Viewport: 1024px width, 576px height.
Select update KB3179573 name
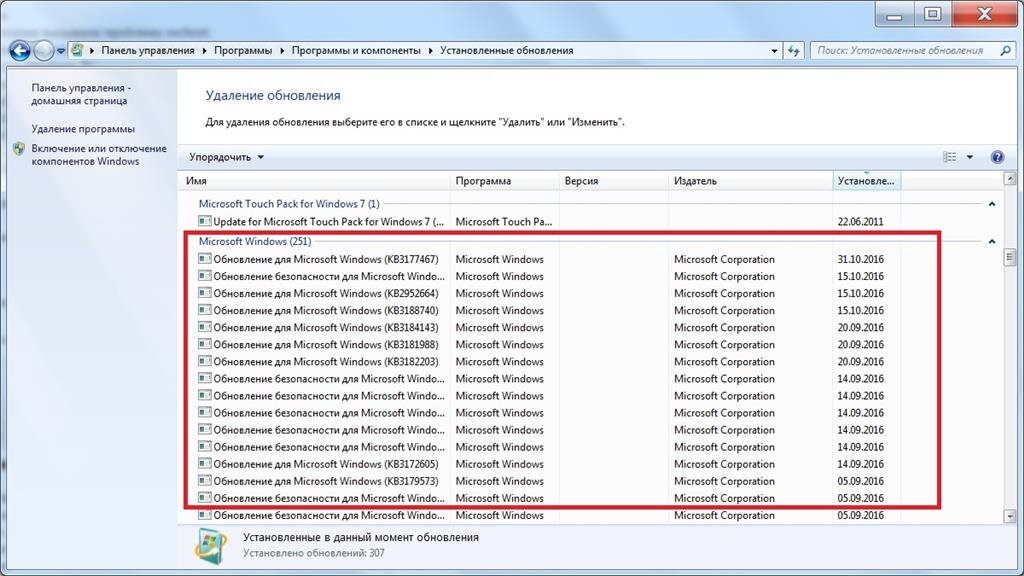click(x=326, y=481)
